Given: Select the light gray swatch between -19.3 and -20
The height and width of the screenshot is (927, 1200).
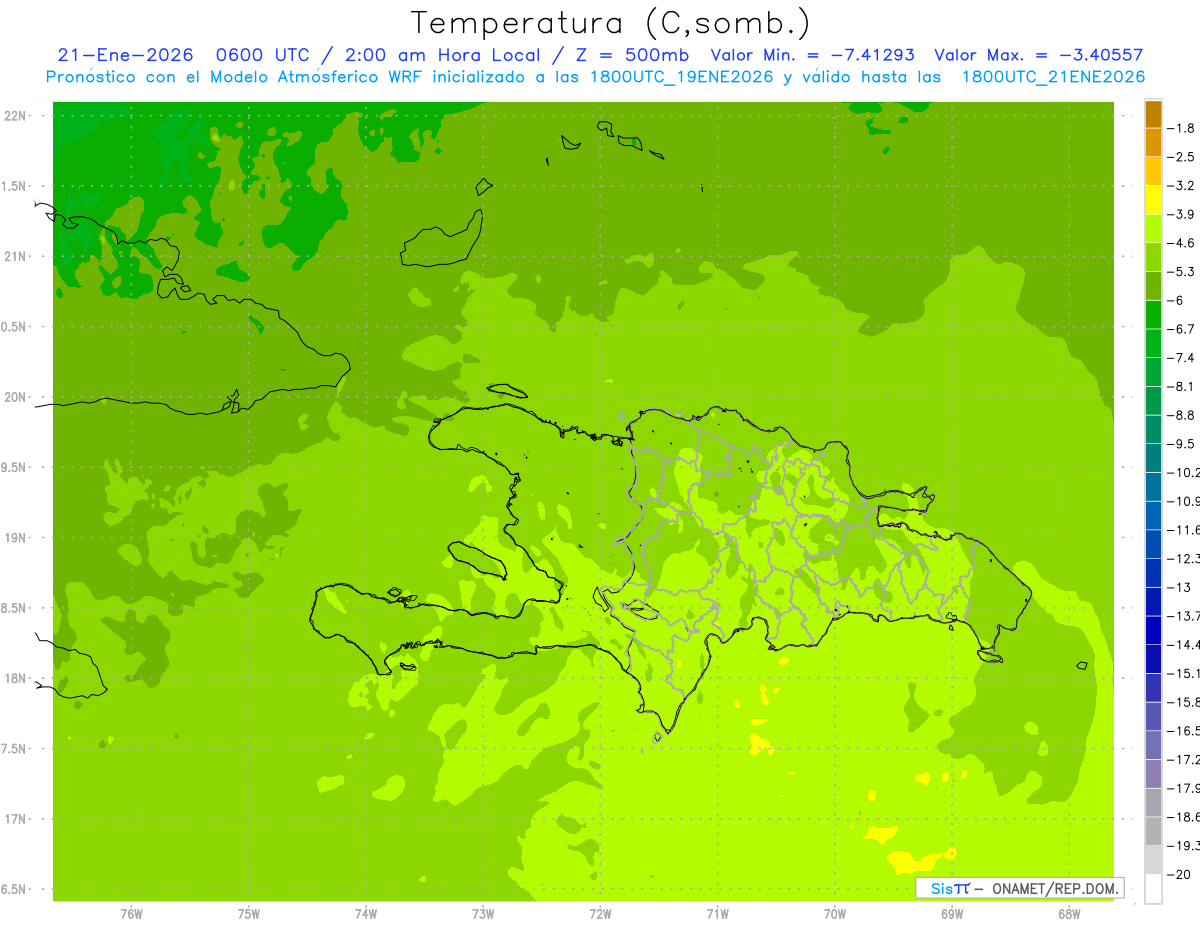Looking at the screenshot, I should [x=1153, y=860].
